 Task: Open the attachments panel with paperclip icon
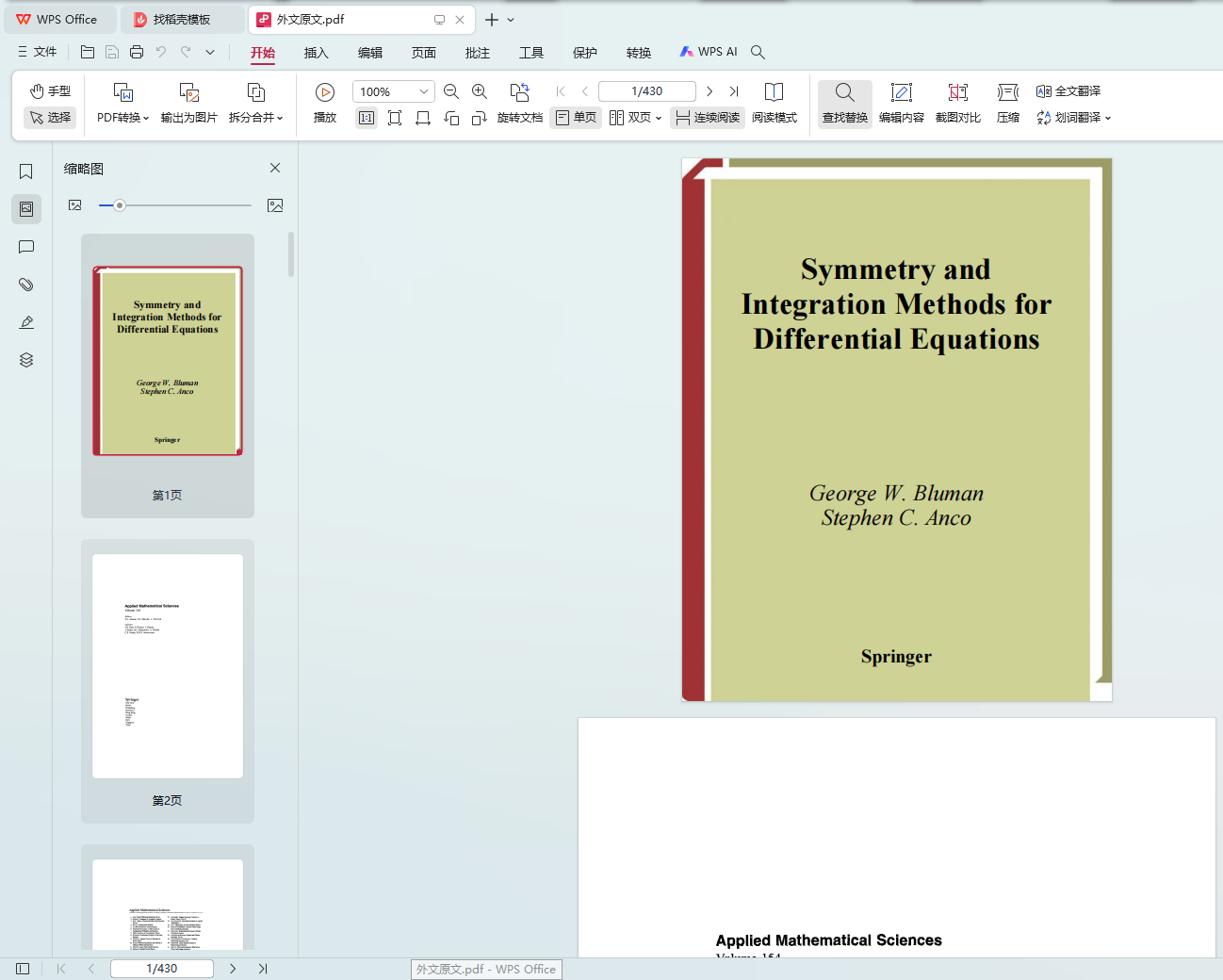coord(26,285)
